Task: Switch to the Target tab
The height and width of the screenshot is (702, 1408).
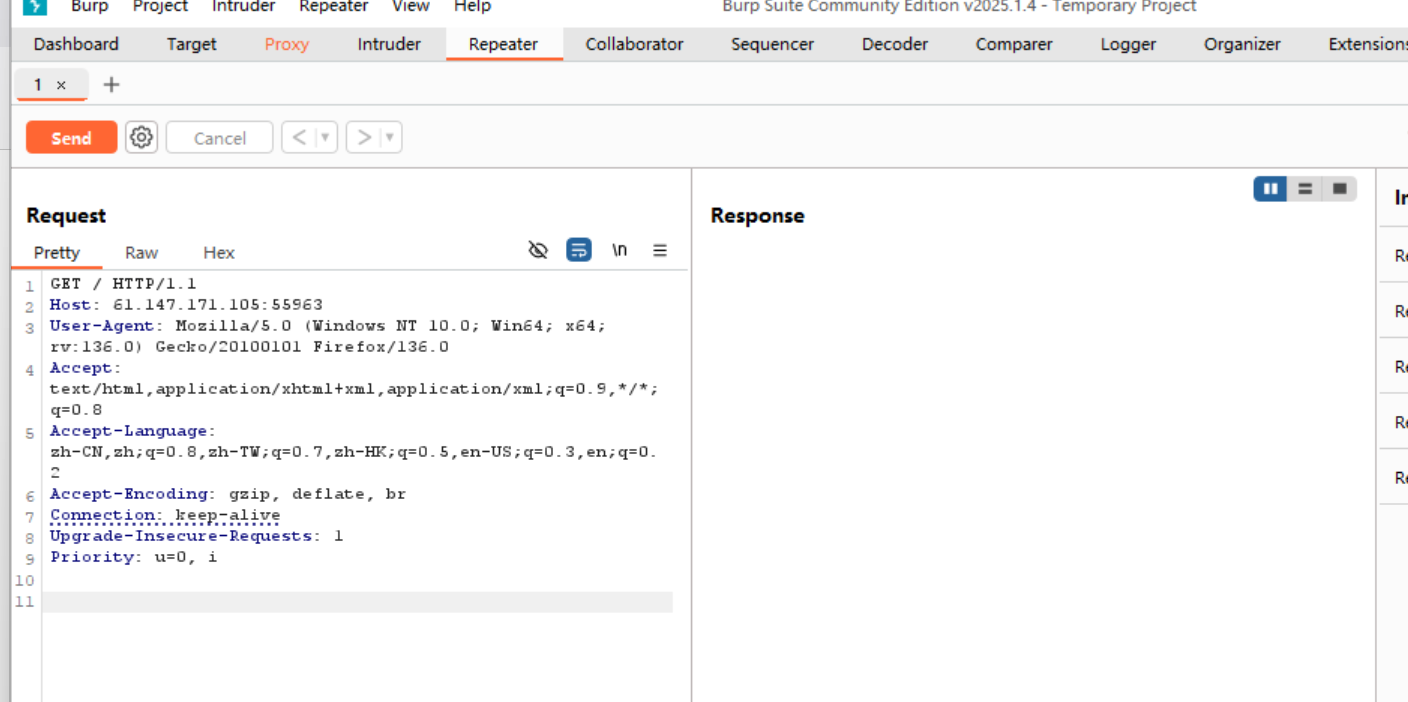Action: click(x=191, y=44)
